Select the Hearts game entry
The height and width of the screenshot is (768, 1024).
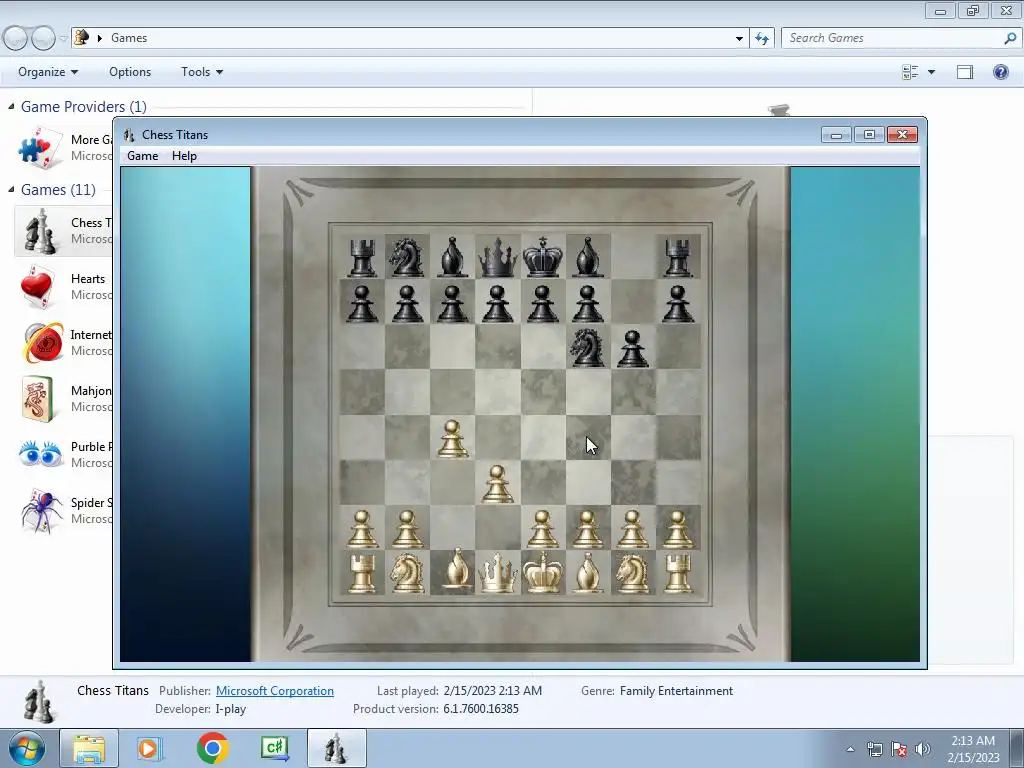[63, 287]
